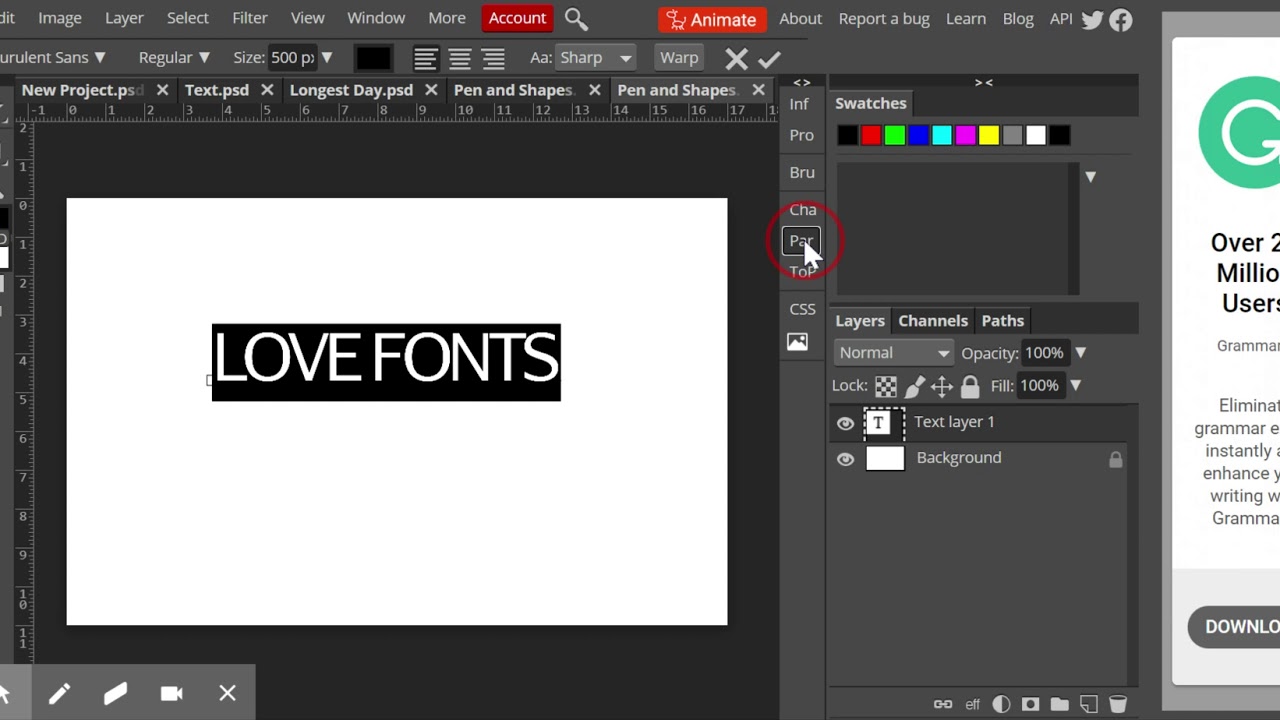Toggle lock image pixels brush icon
Viewport: 1280px width, 720px height.
click(914, 386)
